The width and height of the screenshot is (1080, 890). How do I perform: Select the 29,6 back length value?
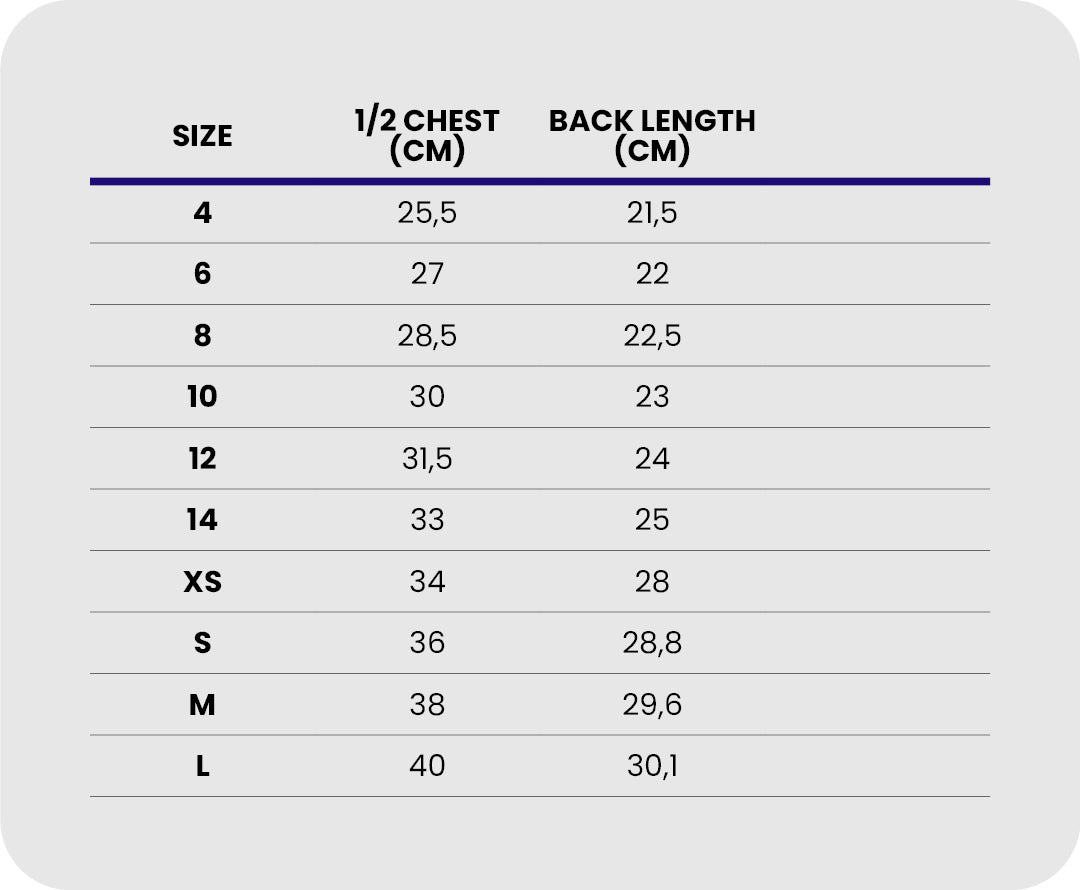[652, 705]
